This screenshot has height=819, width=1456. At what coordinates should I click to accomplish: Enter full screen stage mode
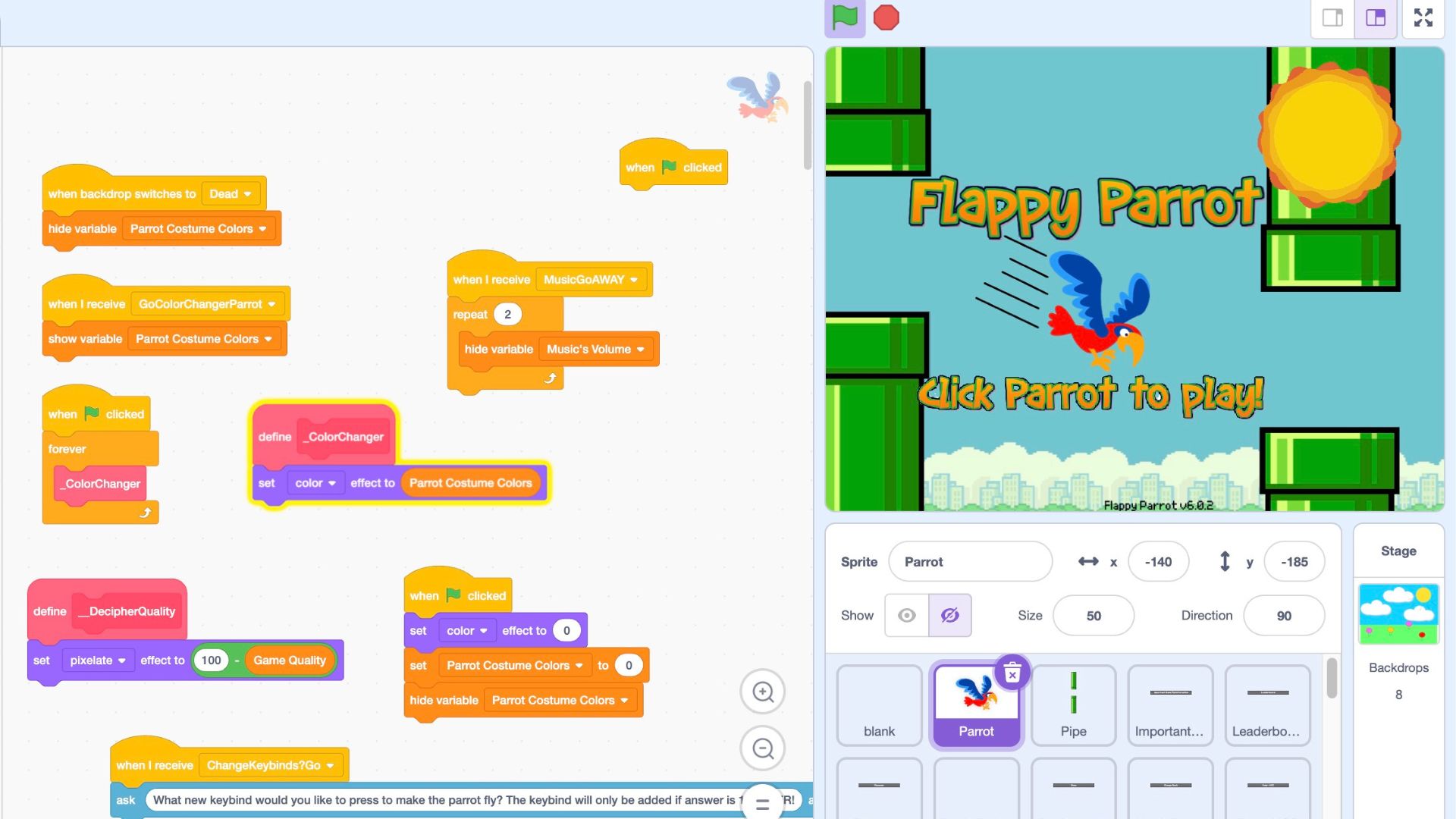click(x=1423, y=17)
